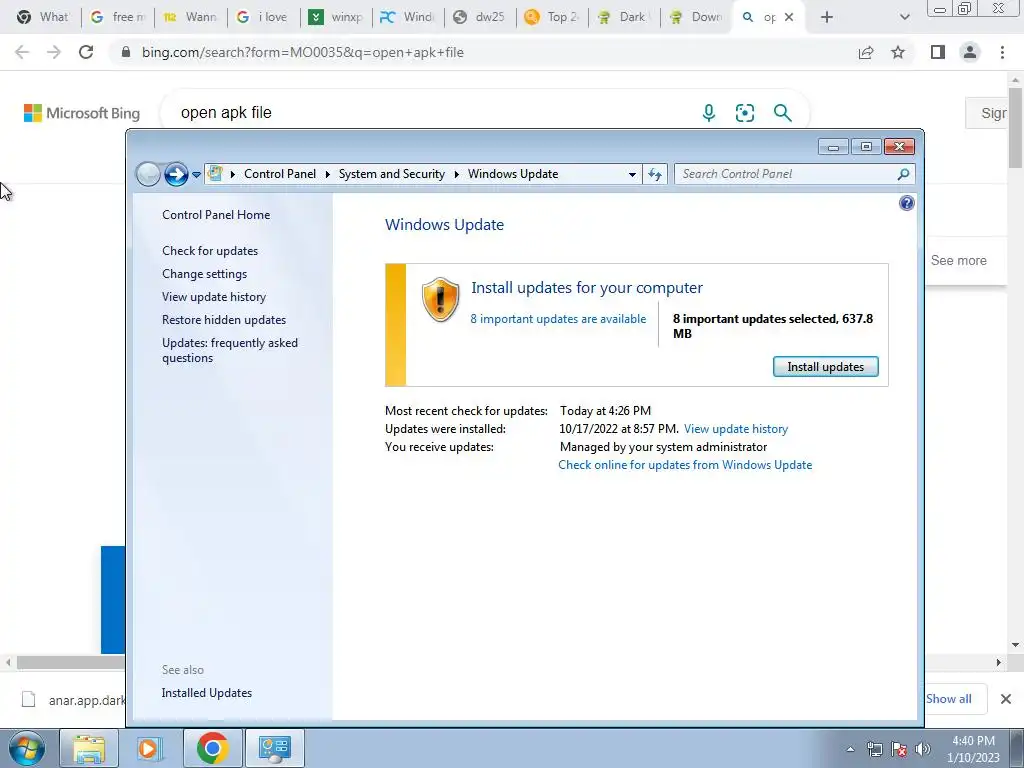The image size is (1024, 768).
Task: Click the horizontal scrollbar right arrow in Chrome
Action: [x=998, y=662]
